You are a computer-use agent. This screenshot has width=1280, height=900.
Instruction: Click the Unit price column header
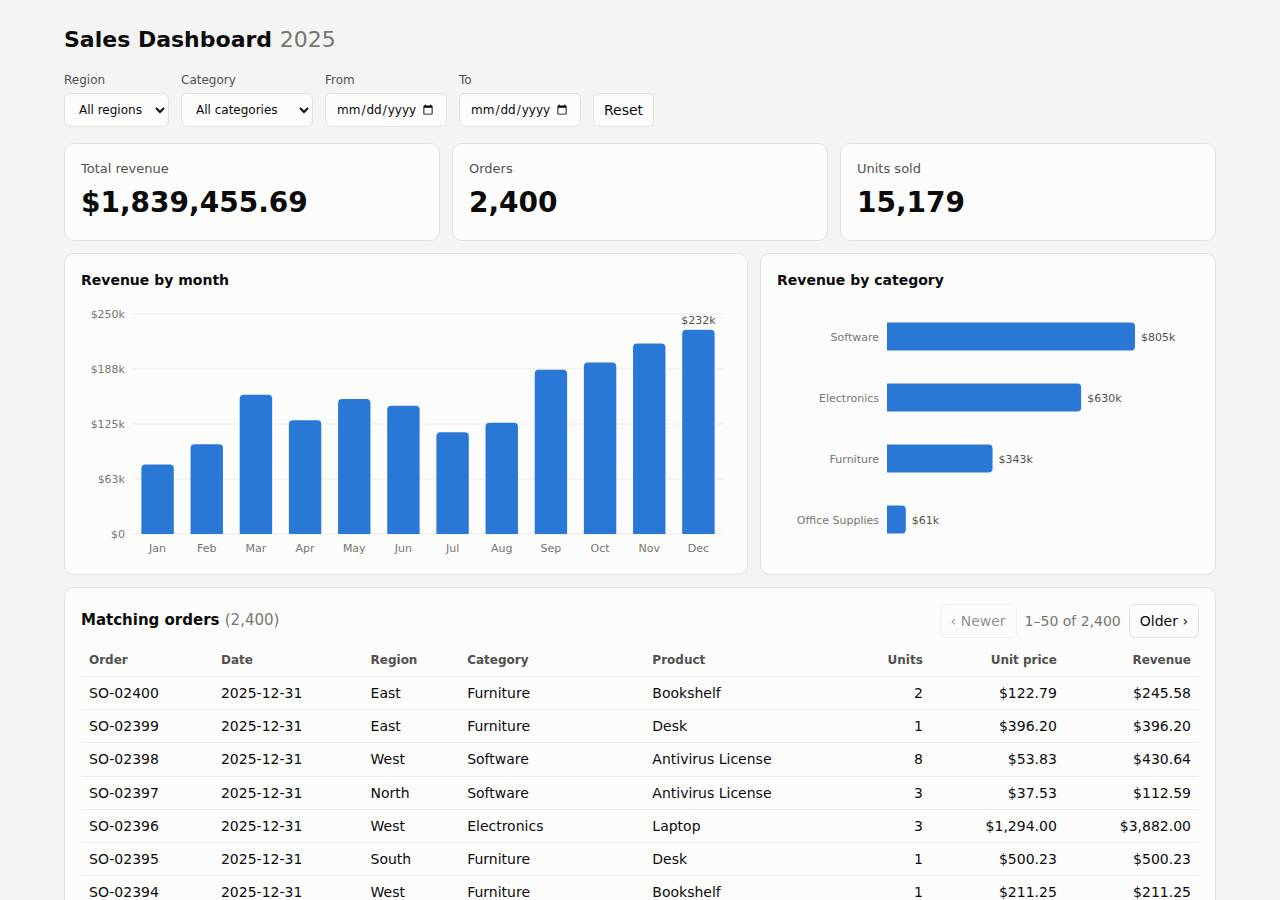[x=1024, y=660]
